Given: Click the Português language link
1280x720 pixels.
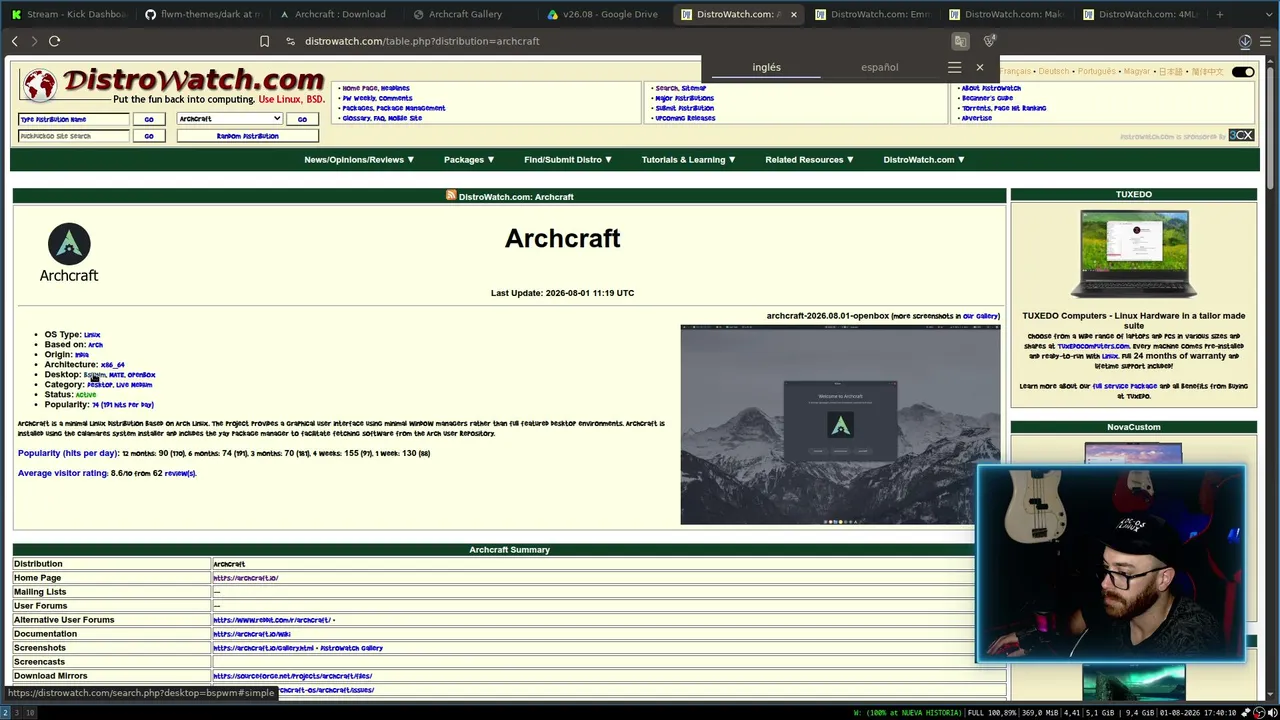Looking at the screenshot, I should pos(1096,72).
